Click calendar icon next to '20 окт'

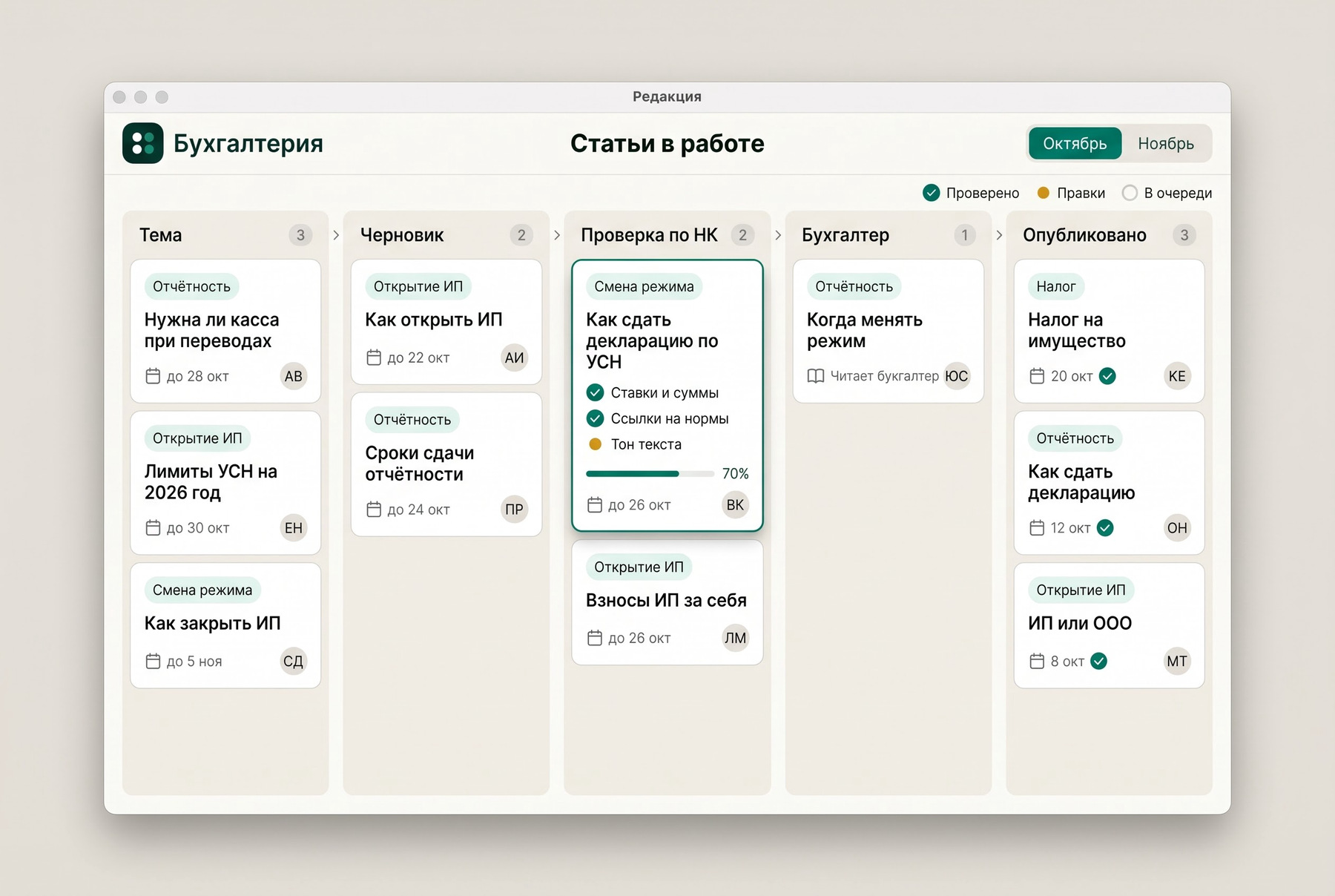pyautogui.click(x=1037, y=376)
